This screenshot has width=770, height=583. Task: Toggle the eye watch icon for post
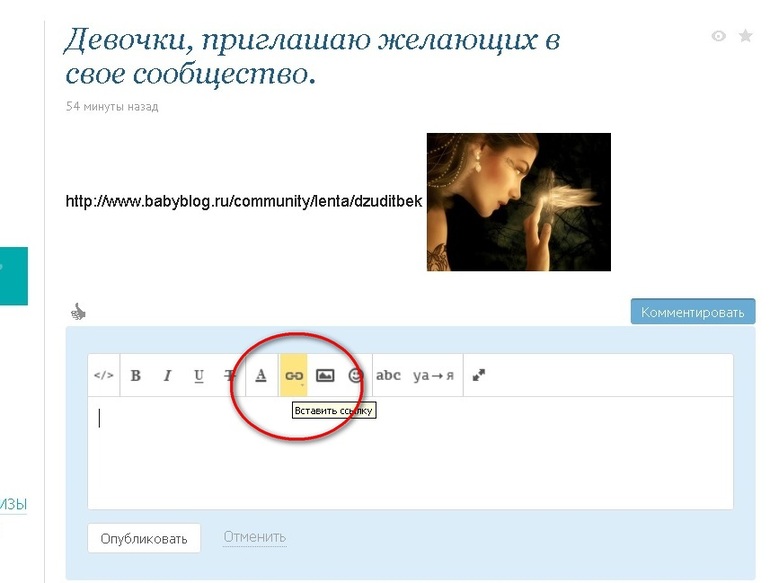coord(718,36)
